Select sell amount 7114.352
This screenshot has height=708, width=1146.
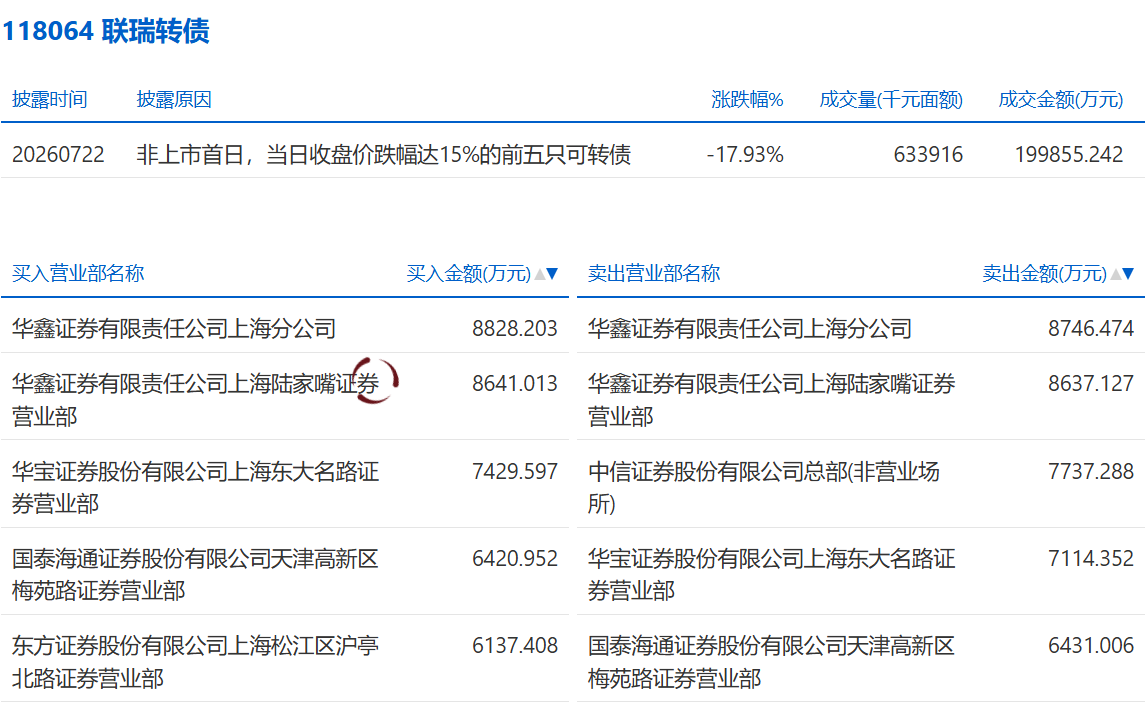[1090, 558]
